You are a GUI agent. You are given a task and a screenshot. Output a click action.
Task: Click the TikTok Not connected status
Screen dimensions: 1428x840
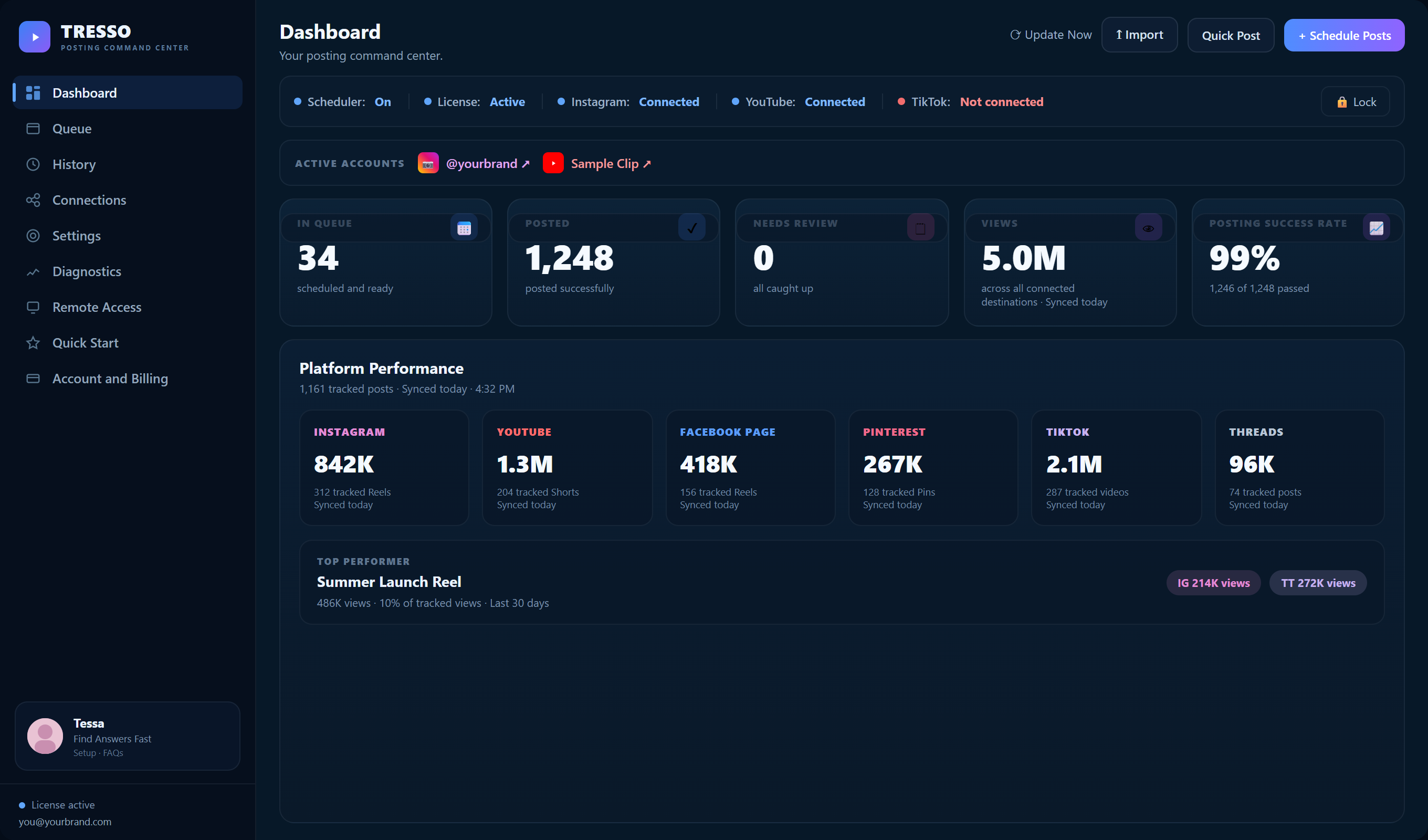coord(970,102)
